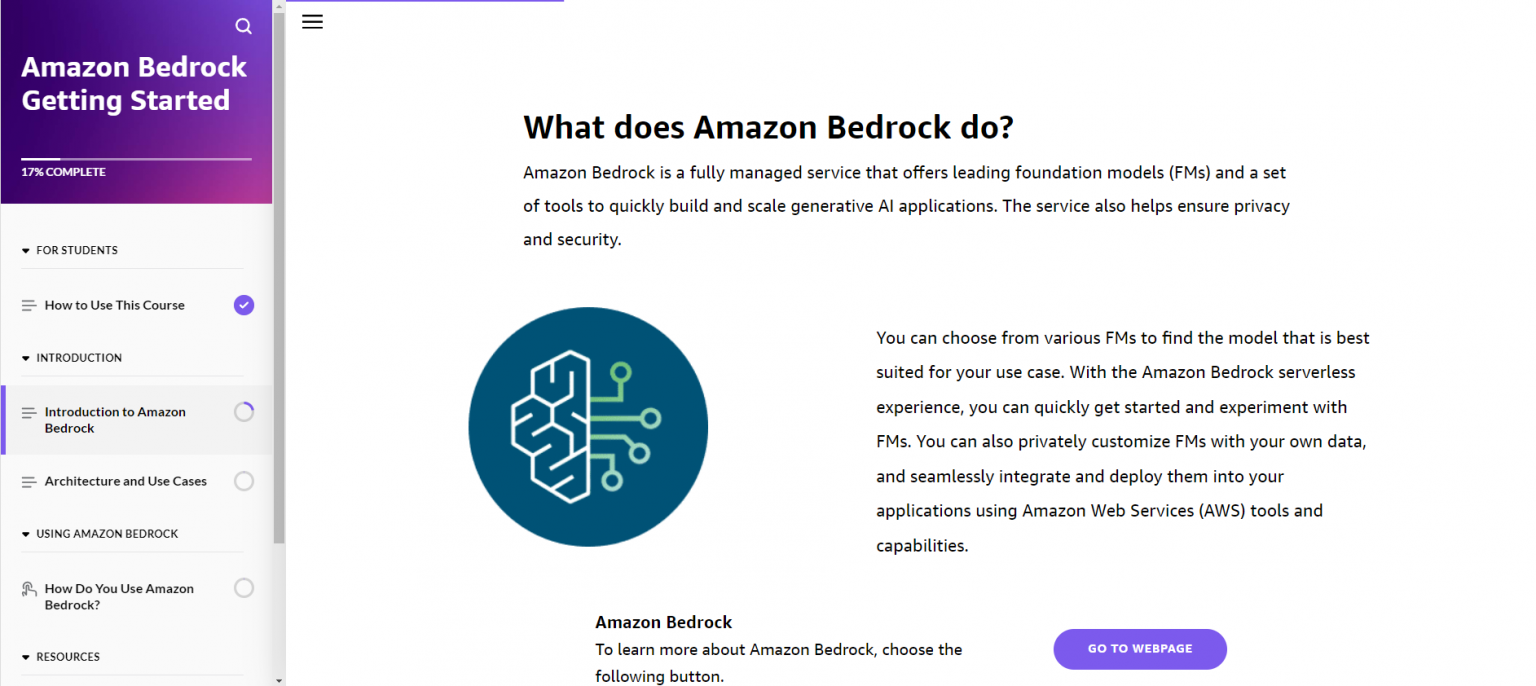Select the lesson lines icon beside How to Use This Course
Screen dimensions: 1536x686
[28, 305]
